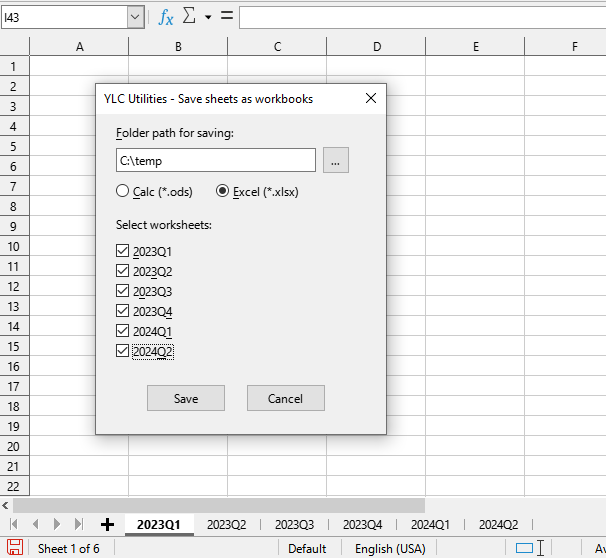
Task: Select column E header
Action: click(475, 47)
